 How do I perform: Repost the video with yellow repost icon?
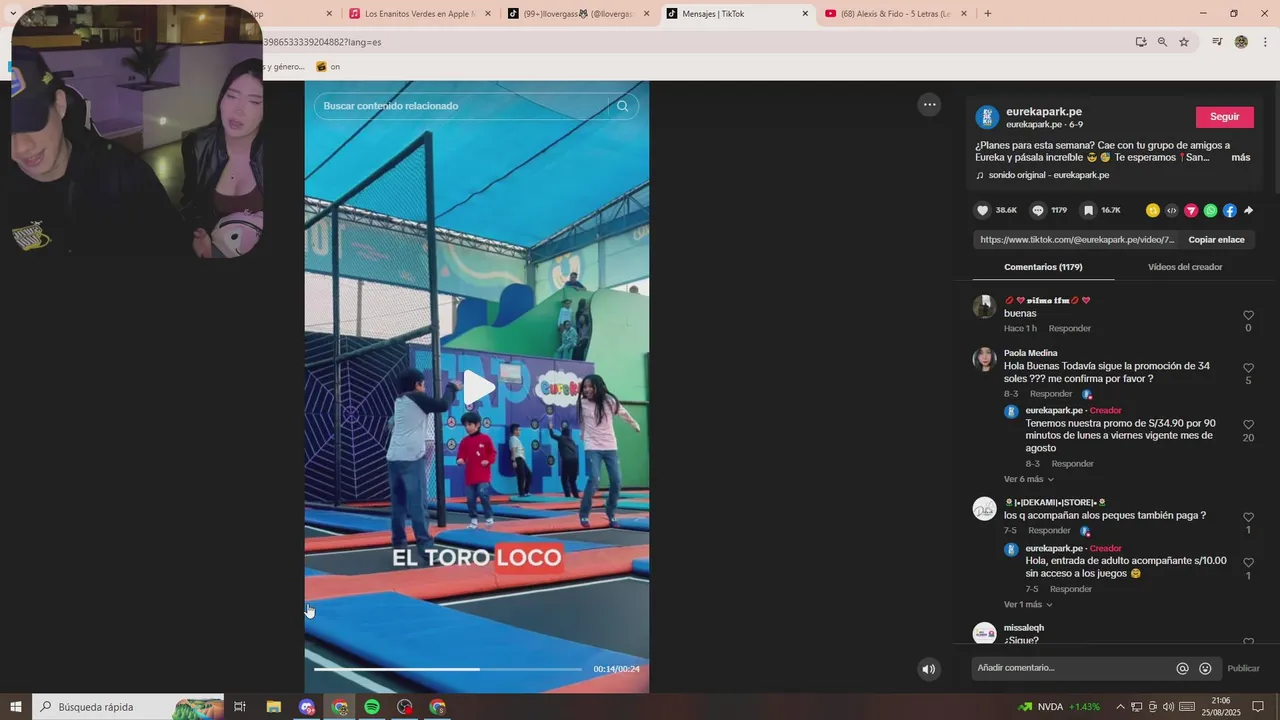pos(1153,210)
